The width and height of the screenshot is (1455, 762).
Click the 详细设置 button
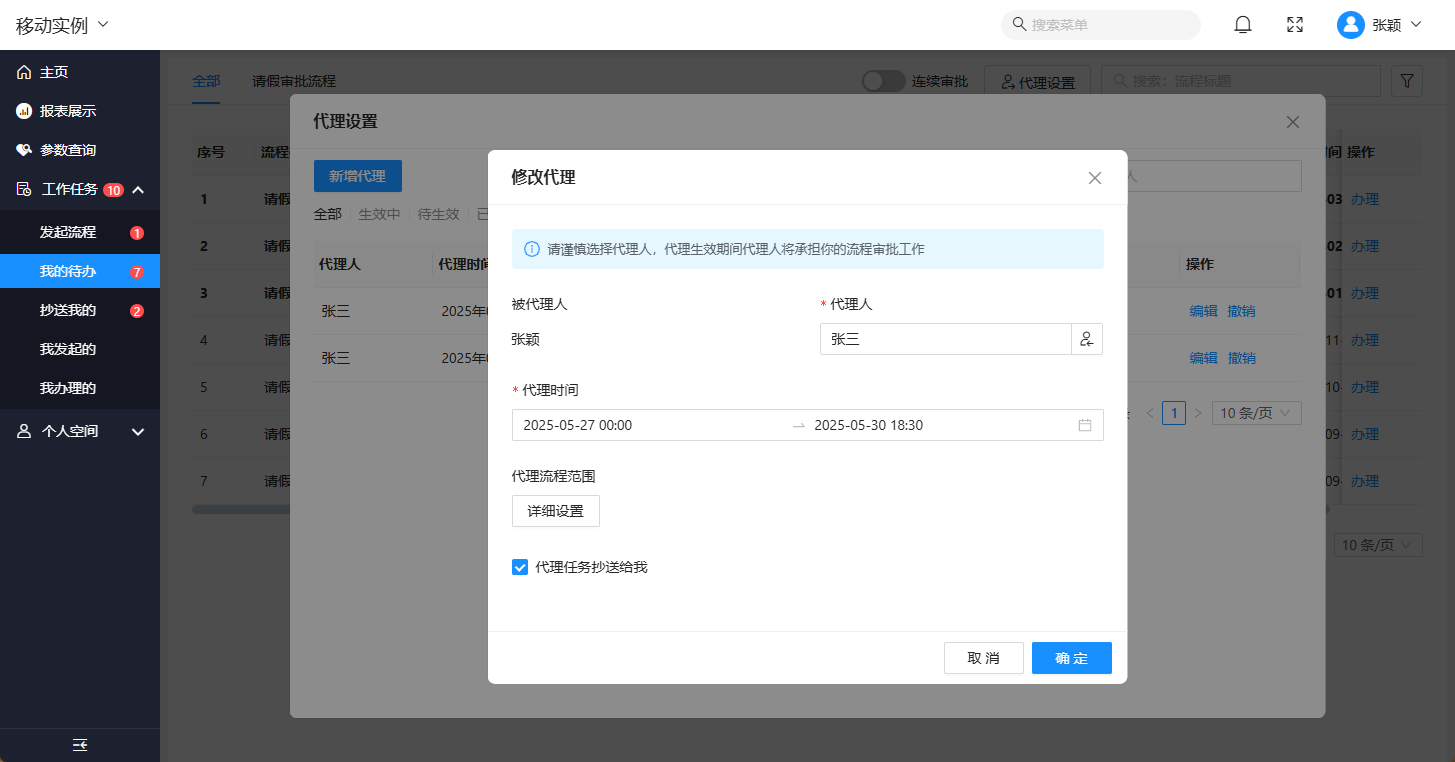point(555,511)
